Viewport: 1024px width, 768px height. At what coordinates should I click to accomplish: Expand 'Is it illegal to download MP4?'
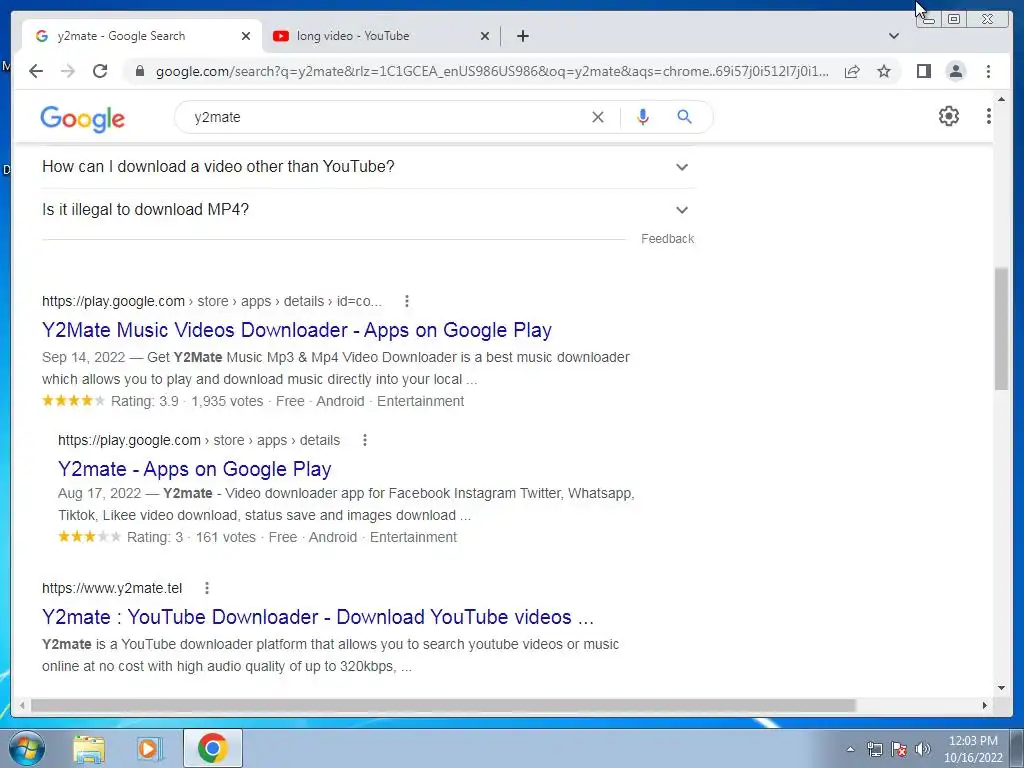(x=368, y=210)
